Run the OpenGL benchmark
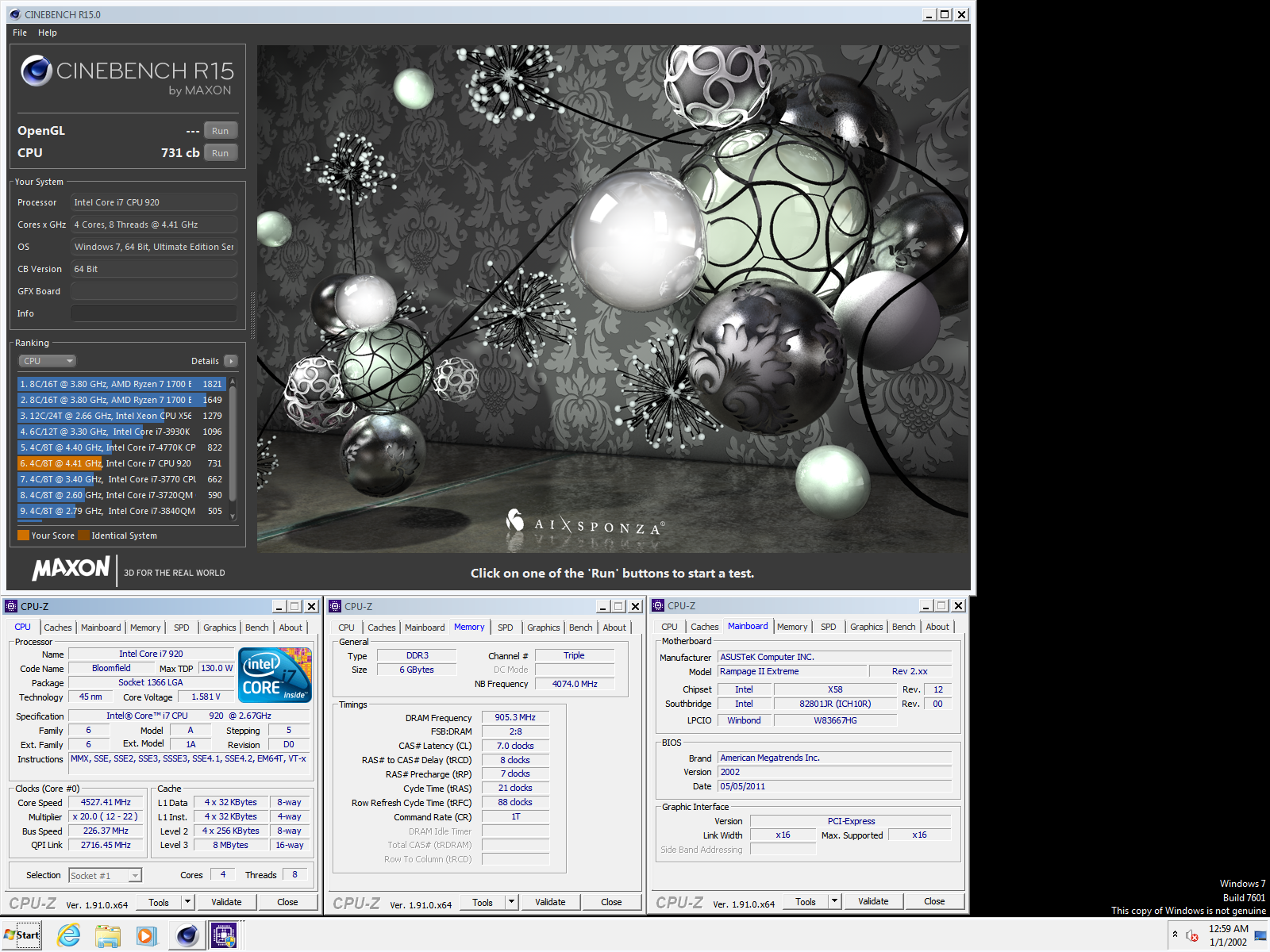The width and height of the screenshot is (1270, 952). [x=221, y=131]
